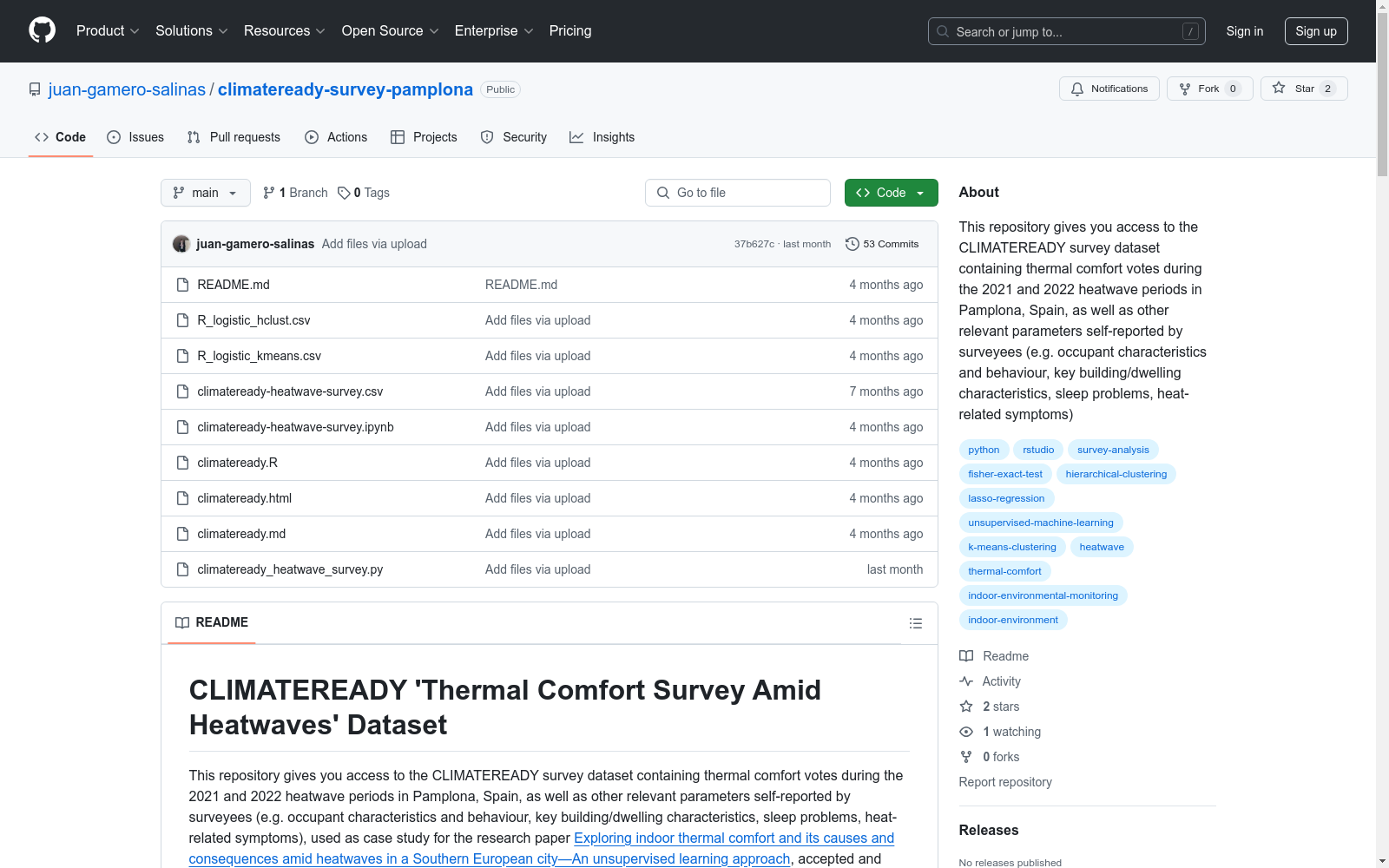Click the stars icon in About section
Screen dimensions: 1389x868
[966, 707]
